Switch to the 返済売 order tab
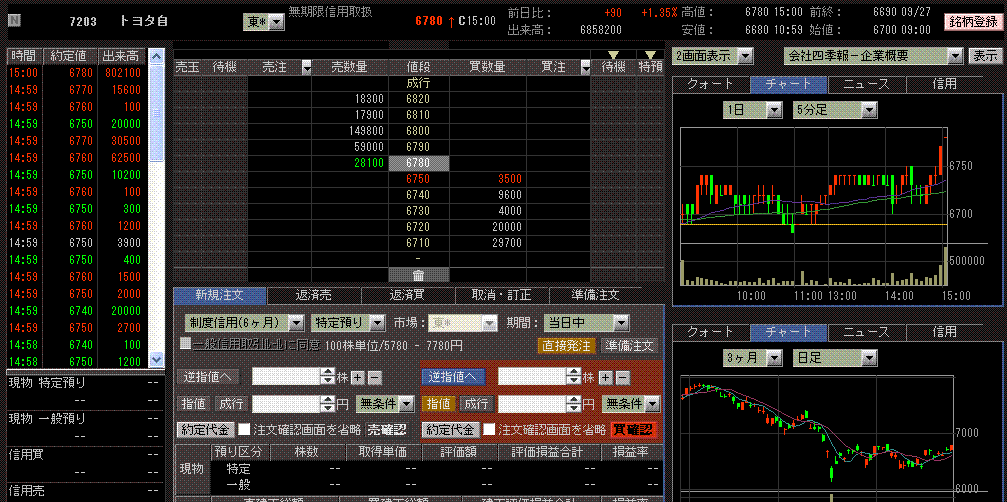The image size is (1007, 502). click(x=314, y=296)
